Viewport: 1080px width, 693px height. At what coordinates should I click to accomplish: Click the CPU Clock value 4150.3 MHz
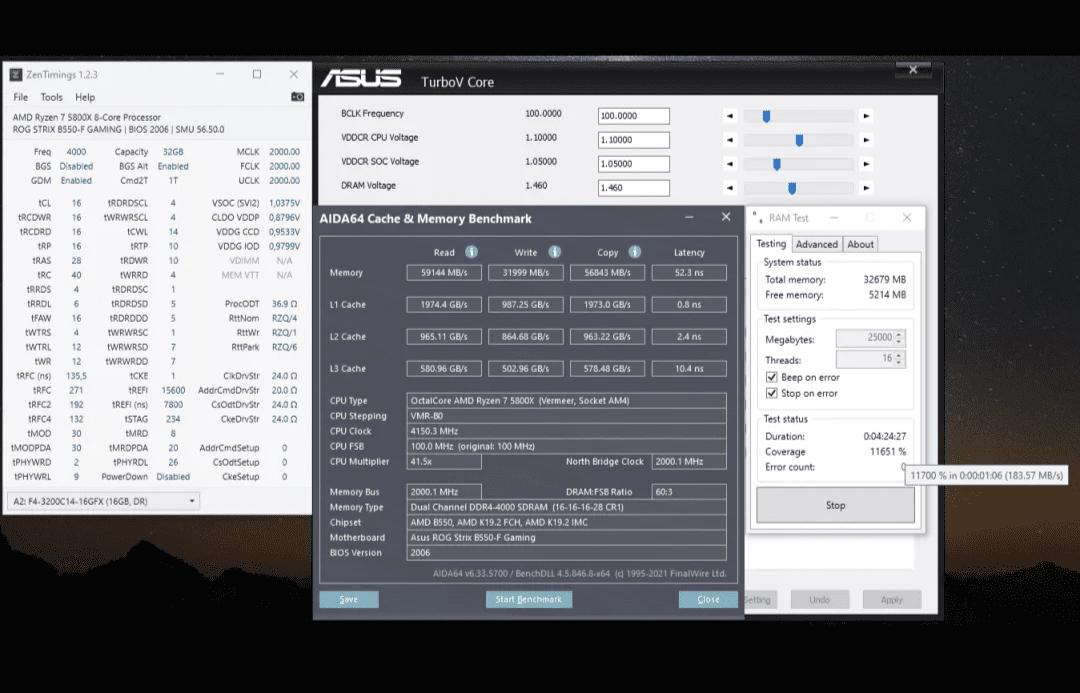click(566, 431)
